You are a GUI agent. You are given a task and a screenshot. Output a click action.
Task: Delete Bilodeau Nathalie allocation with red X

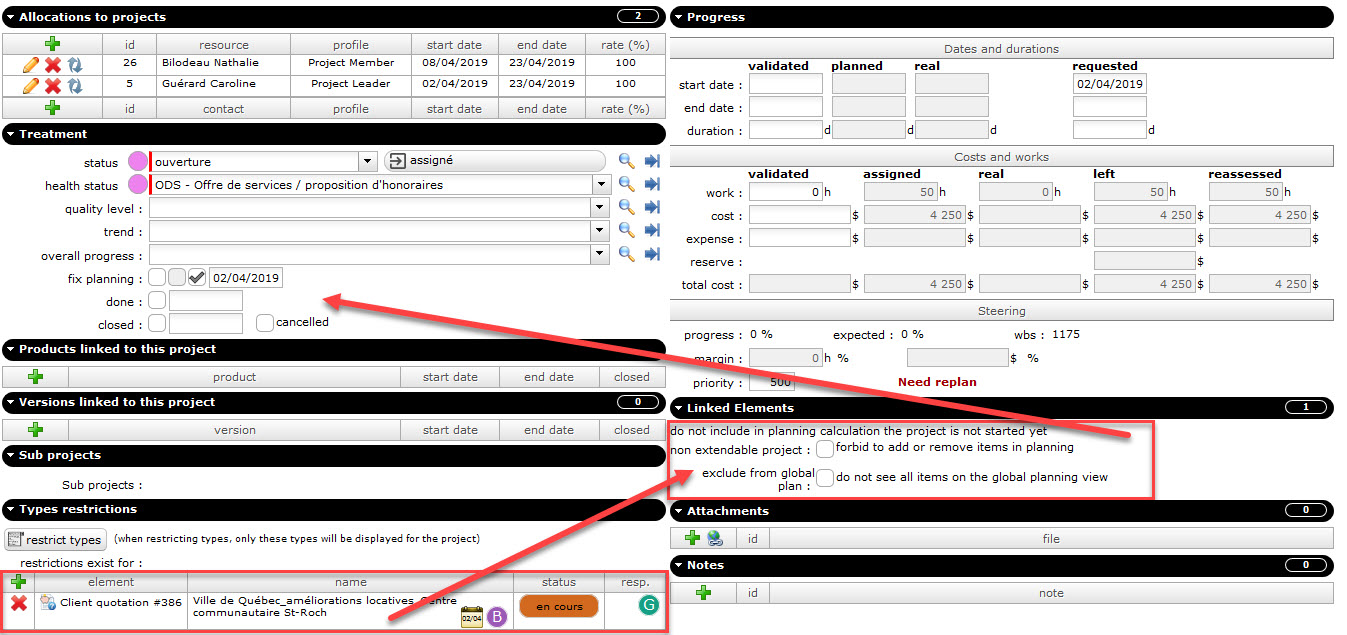point(53,65)
